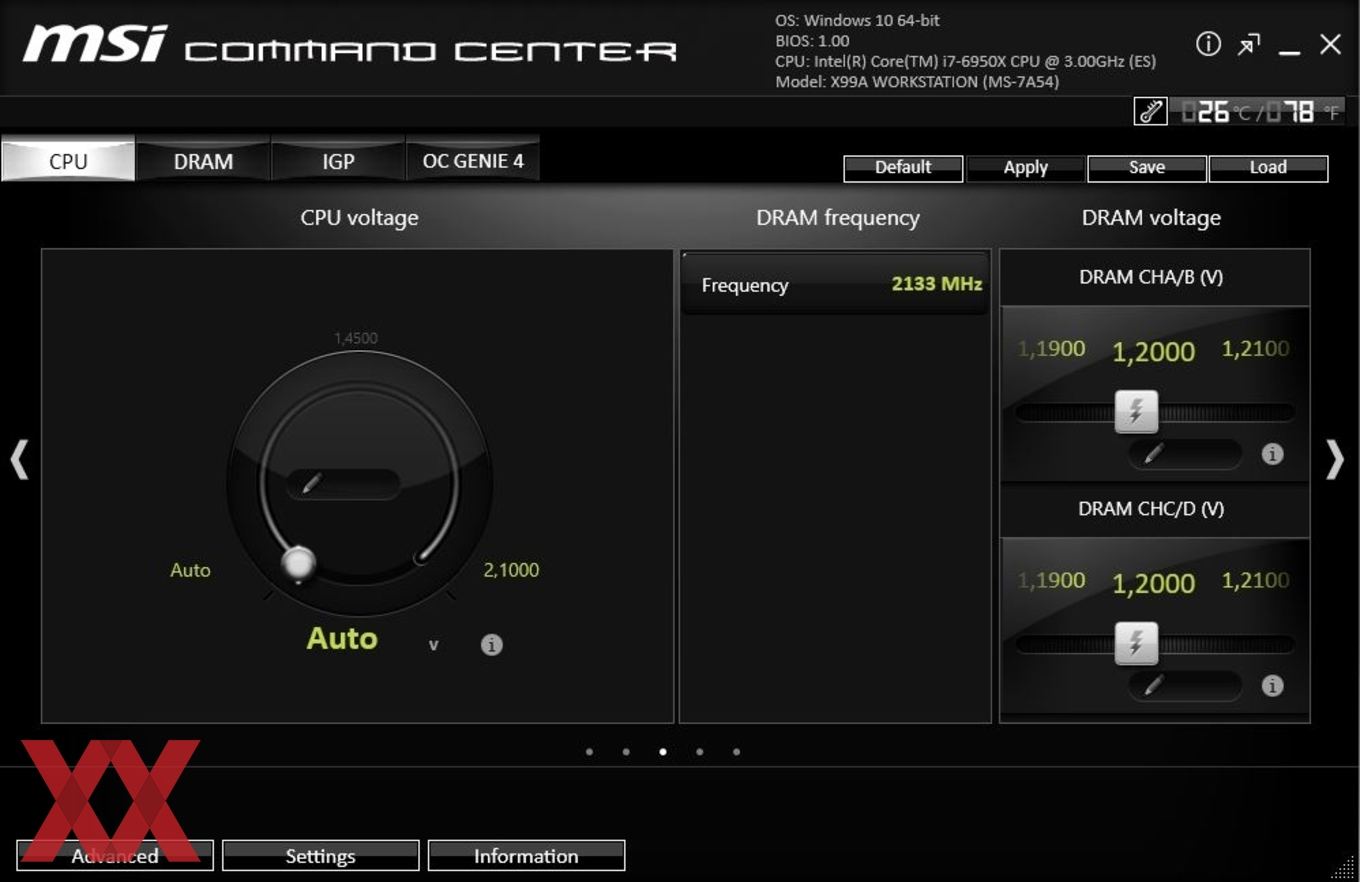
Task: Select the first page indicator dot
Action: [x=589, y=752]
